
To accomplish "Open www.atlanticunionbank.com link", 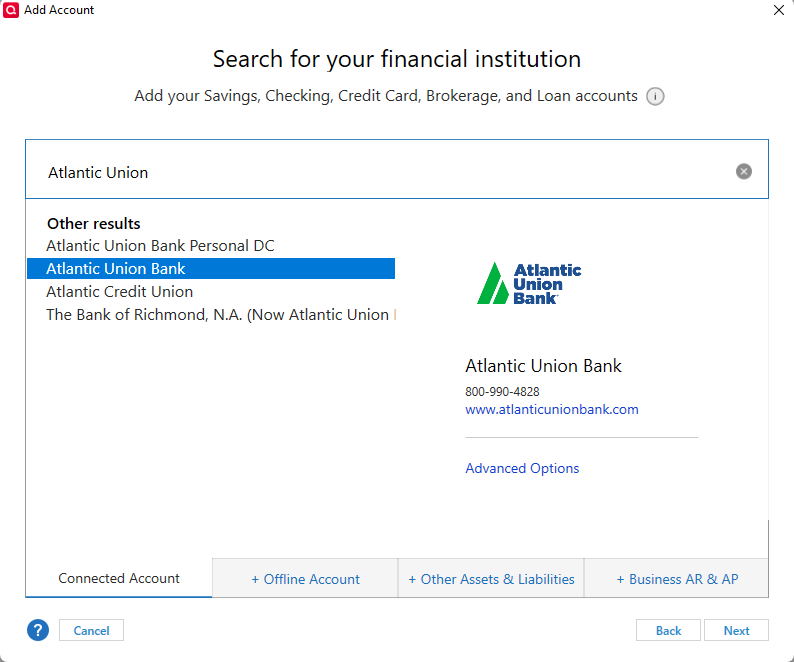I will (551, 409).
